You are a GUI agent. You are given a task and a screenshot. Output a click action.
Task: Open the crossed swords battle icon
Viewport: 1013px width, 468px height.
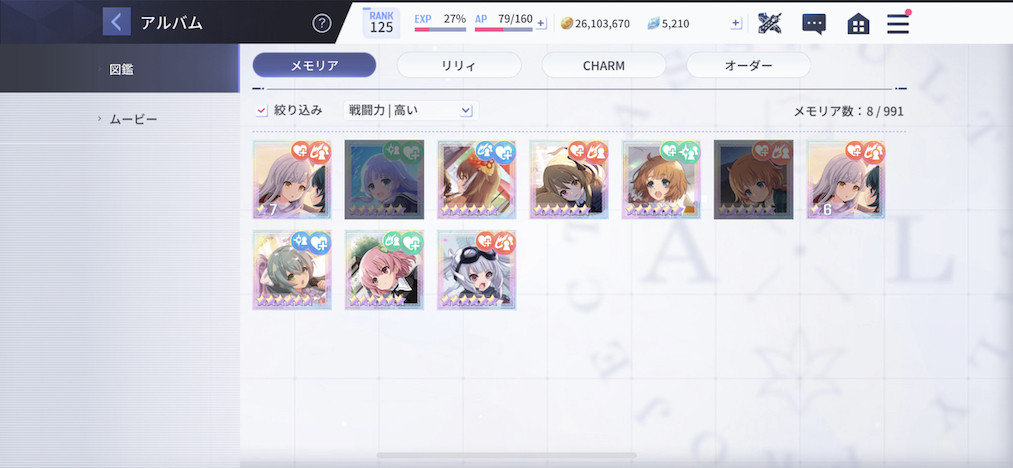tap(769, 23)
